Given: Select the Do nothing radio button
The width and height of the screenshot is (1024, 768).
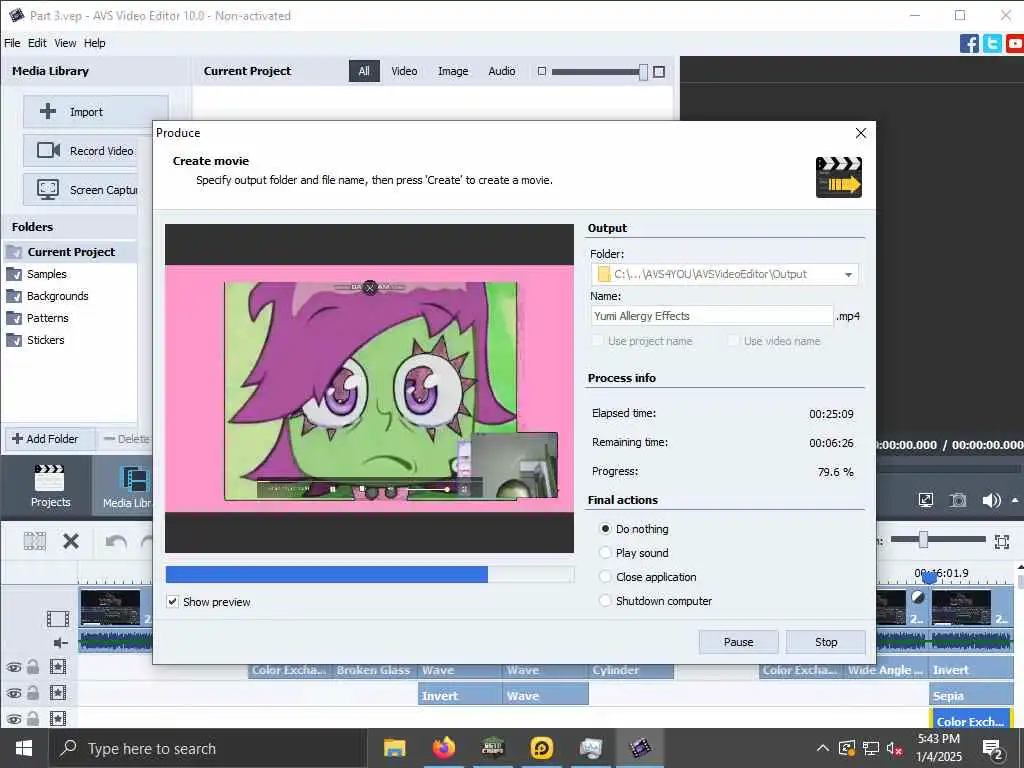Looking at the screenshot, I should 605,528.
